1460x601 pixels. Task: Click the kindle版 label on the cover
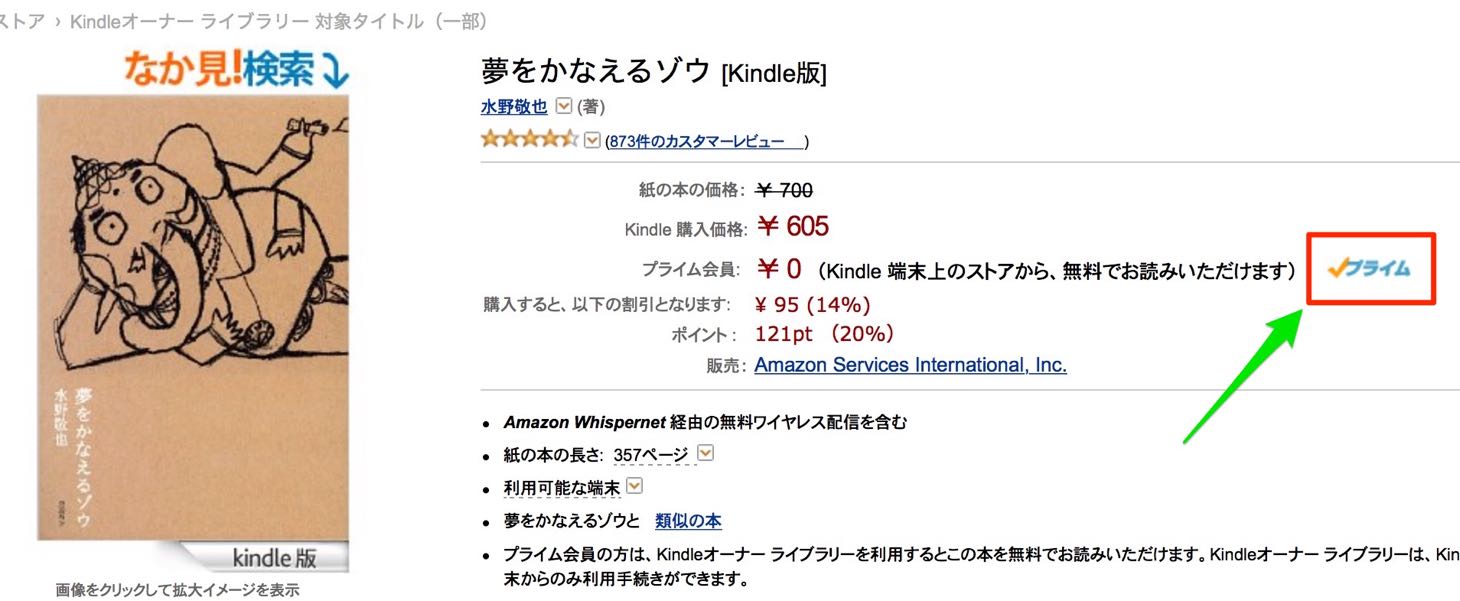273,557
